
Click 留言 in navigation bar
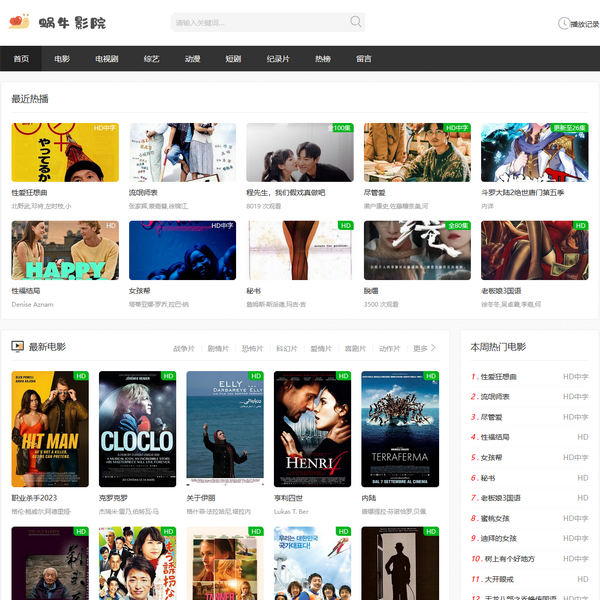pyautogui.click(x=364, y=59)
